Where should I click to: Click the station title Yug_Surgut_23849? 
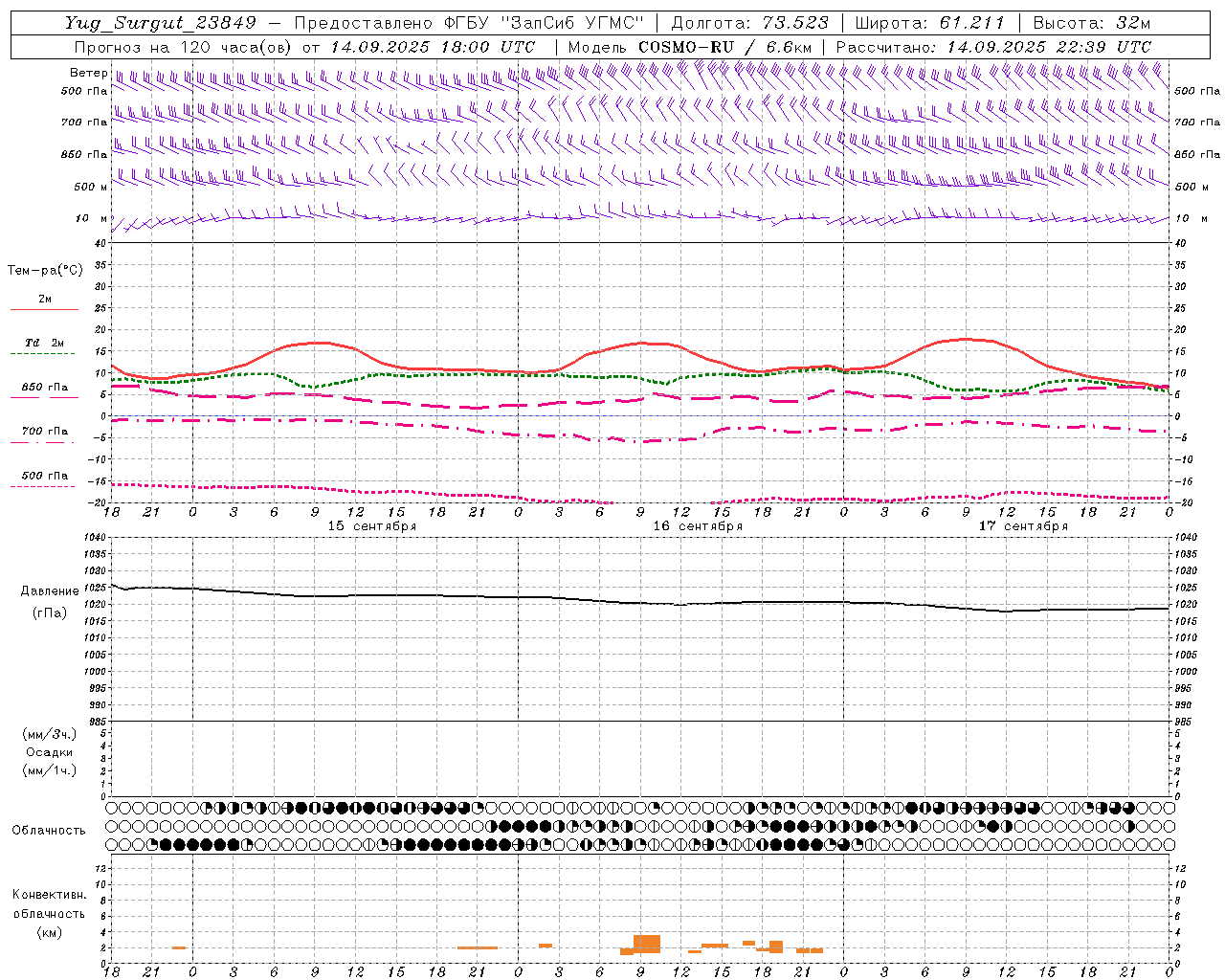tap(161, 23)
